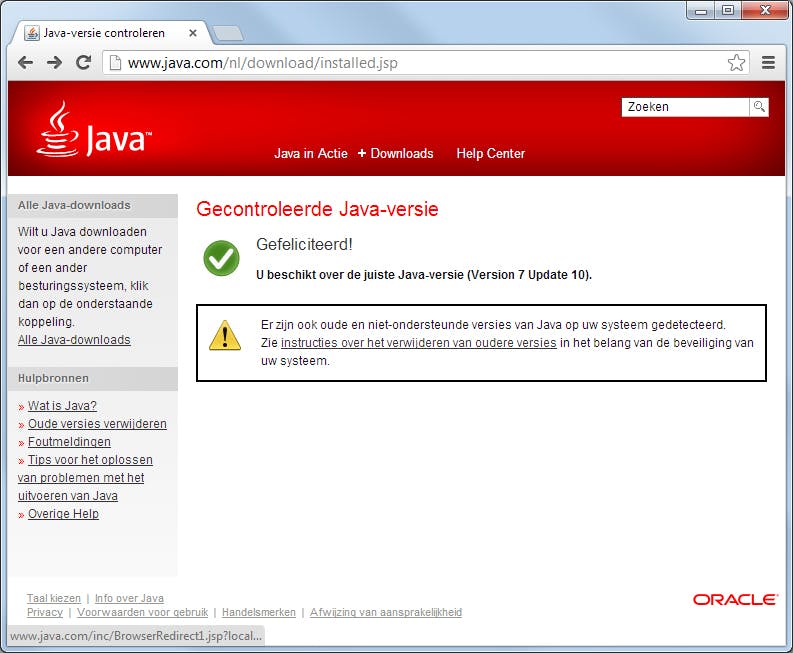This screenshot has height=653, width=793.
Task: Open instructies over het verwijderen van oudere versies
Action: click(x=419, y=342)
